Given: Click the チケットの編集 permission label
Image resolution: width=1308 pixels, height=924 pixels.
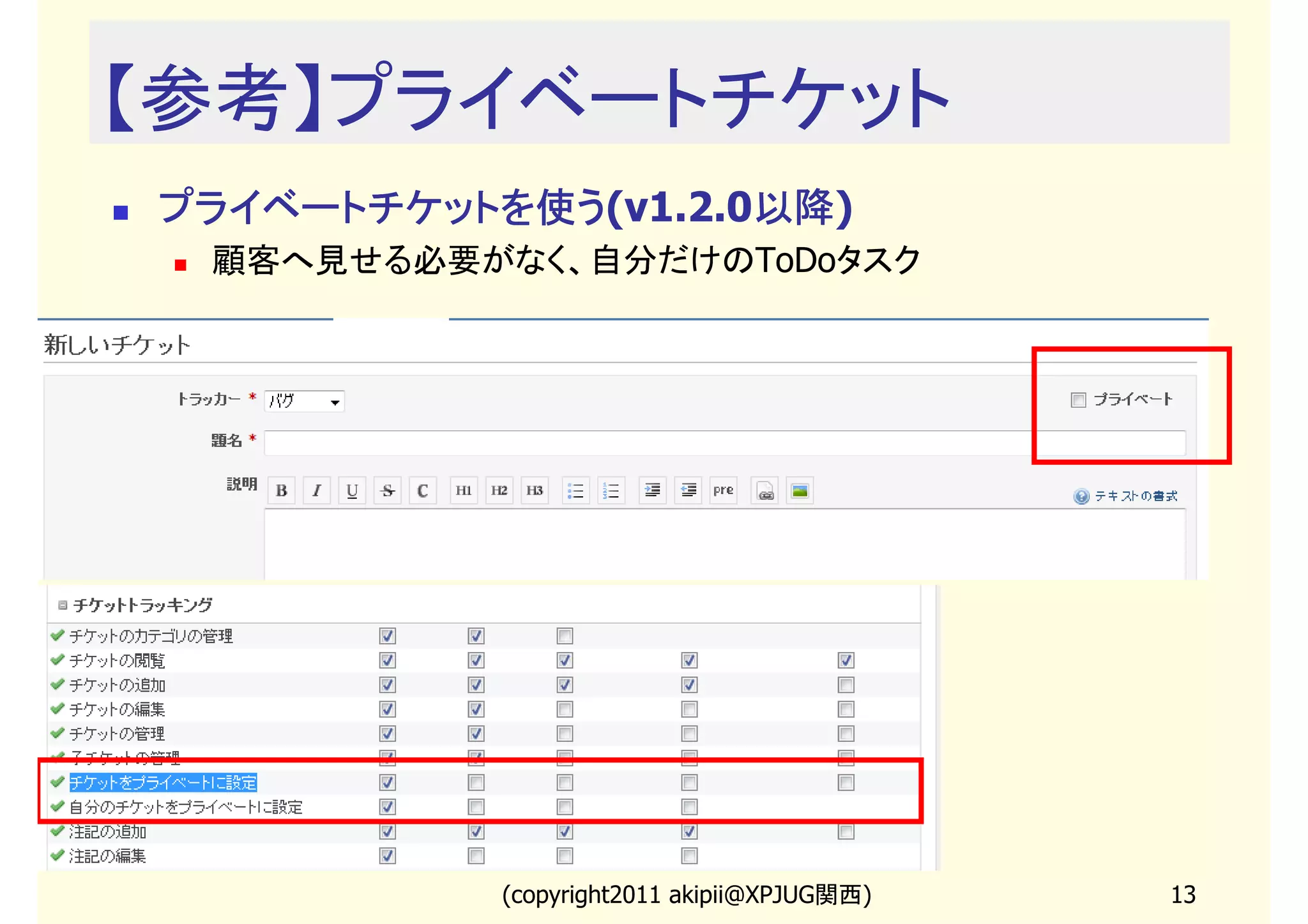Looking at the screenshot, I should [117, 709].
